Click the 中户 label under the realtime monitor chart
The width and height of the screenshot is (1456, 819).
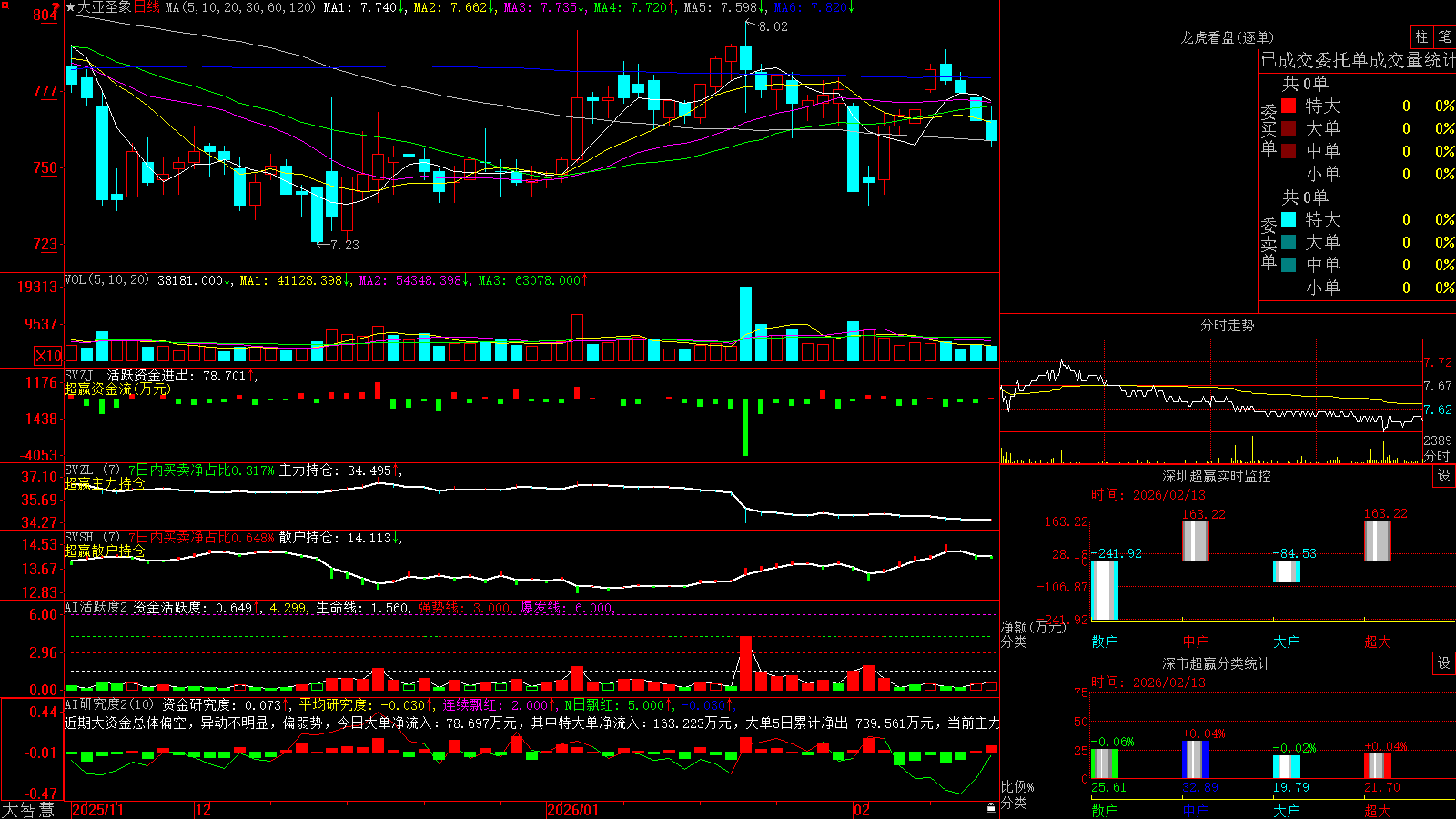pos(1196,642)
